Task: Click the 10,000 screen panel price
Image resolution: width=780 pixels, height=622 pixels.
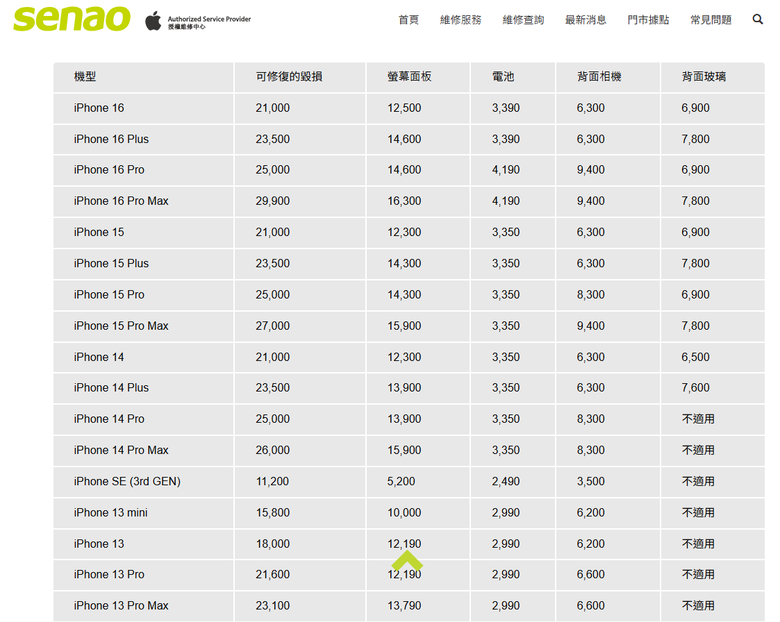Action: pos(404,513)
